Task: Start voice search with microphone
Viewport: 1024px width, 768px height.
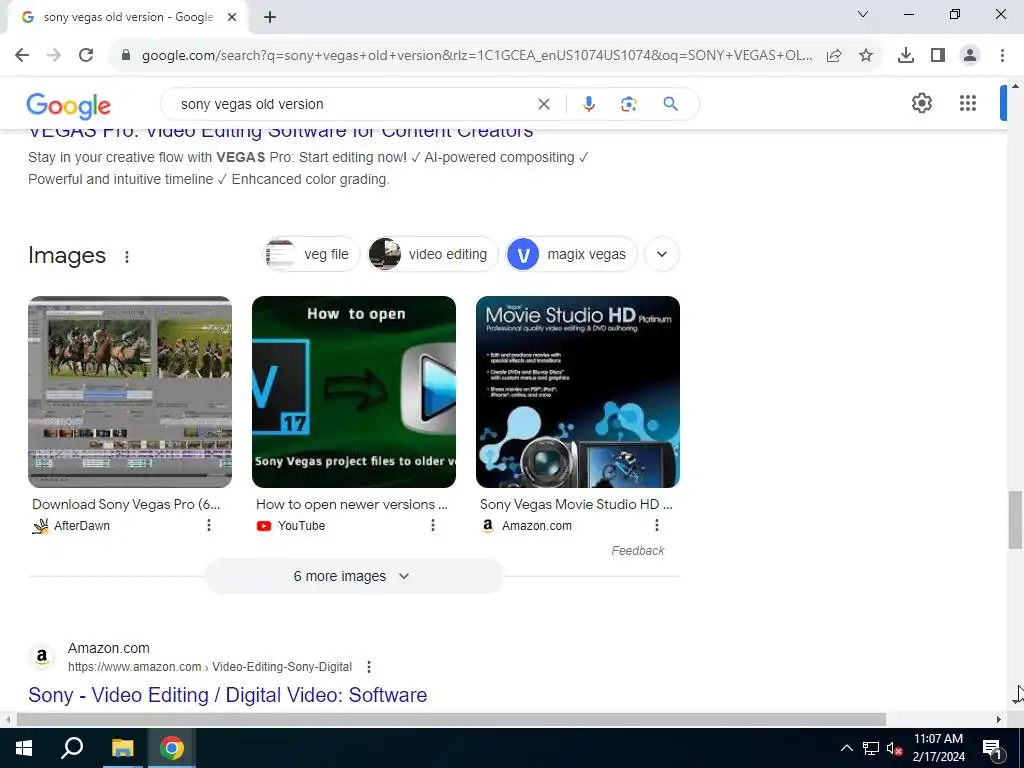Action: coord(588,104)
